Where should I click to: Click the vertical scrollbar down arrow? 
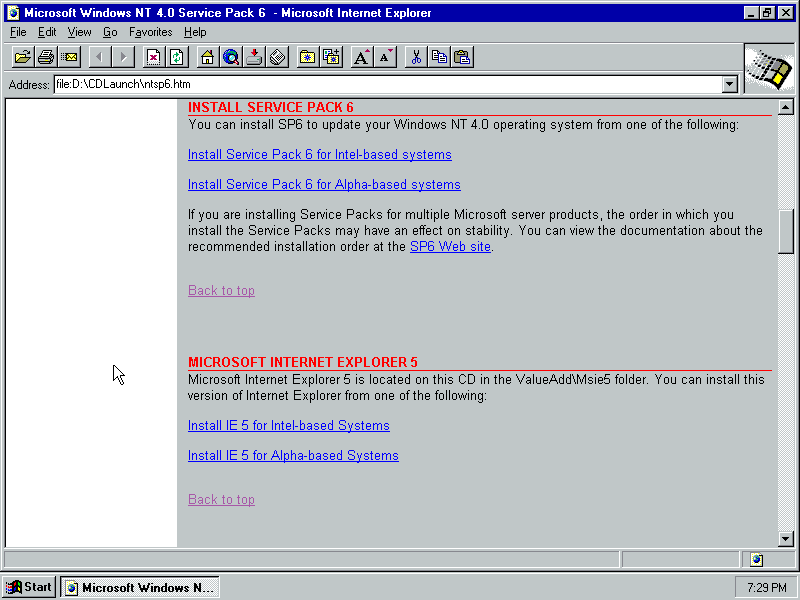pyautogui.click(x=785, y=539)
